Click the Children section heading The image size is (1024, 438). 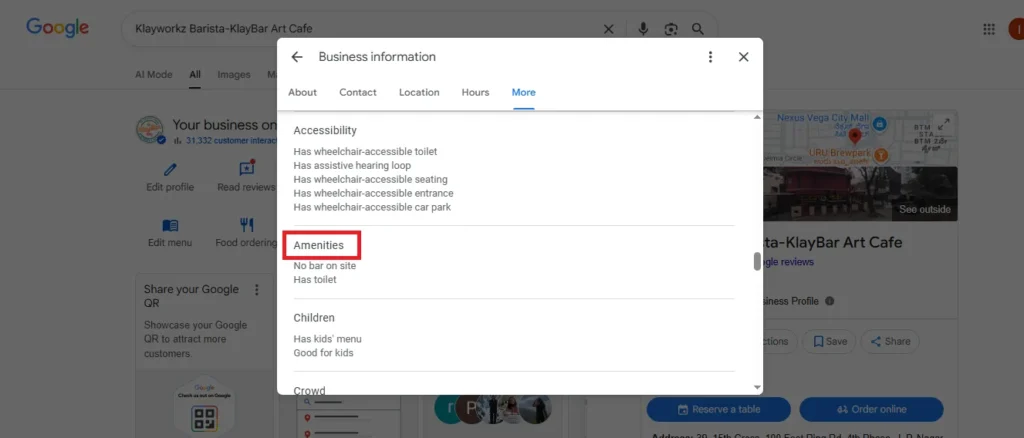point(313,318)
